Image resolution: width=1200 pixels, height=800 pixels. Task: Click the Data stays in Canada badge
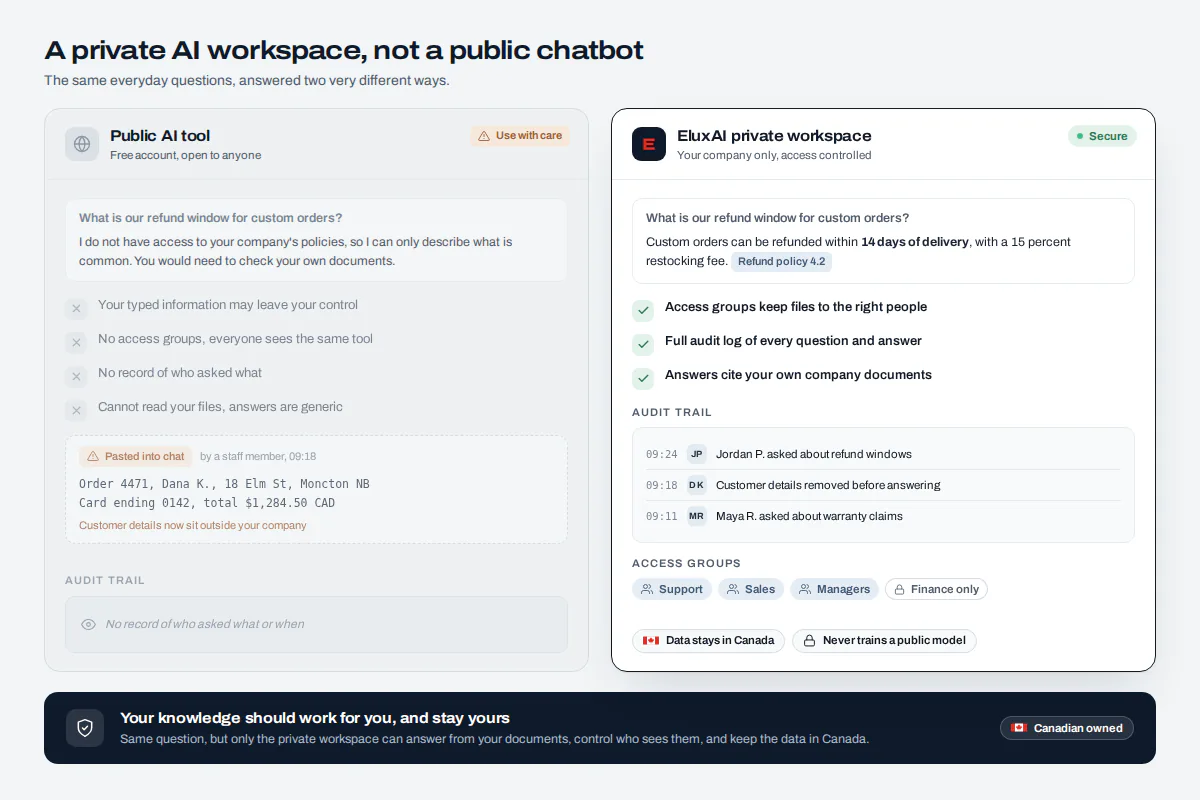point(709,640)
